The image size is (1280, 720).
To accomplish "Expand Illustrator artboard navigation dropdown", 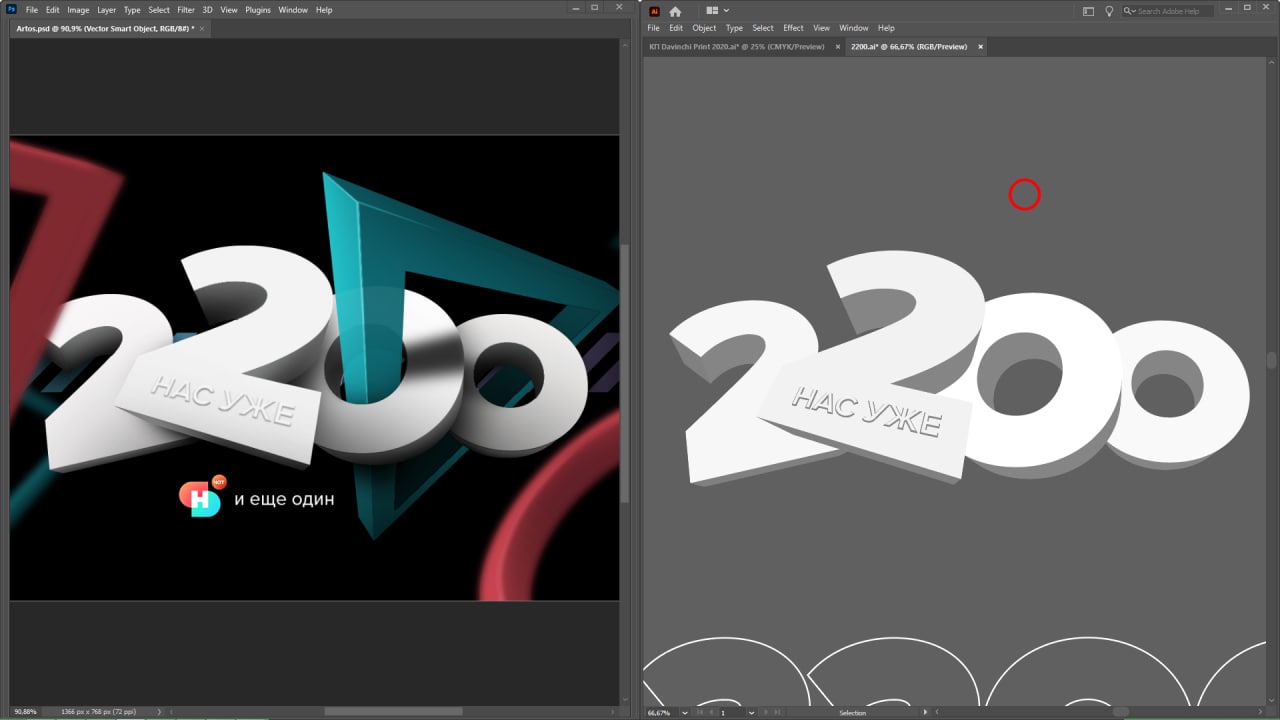I will tap(751, 713).
